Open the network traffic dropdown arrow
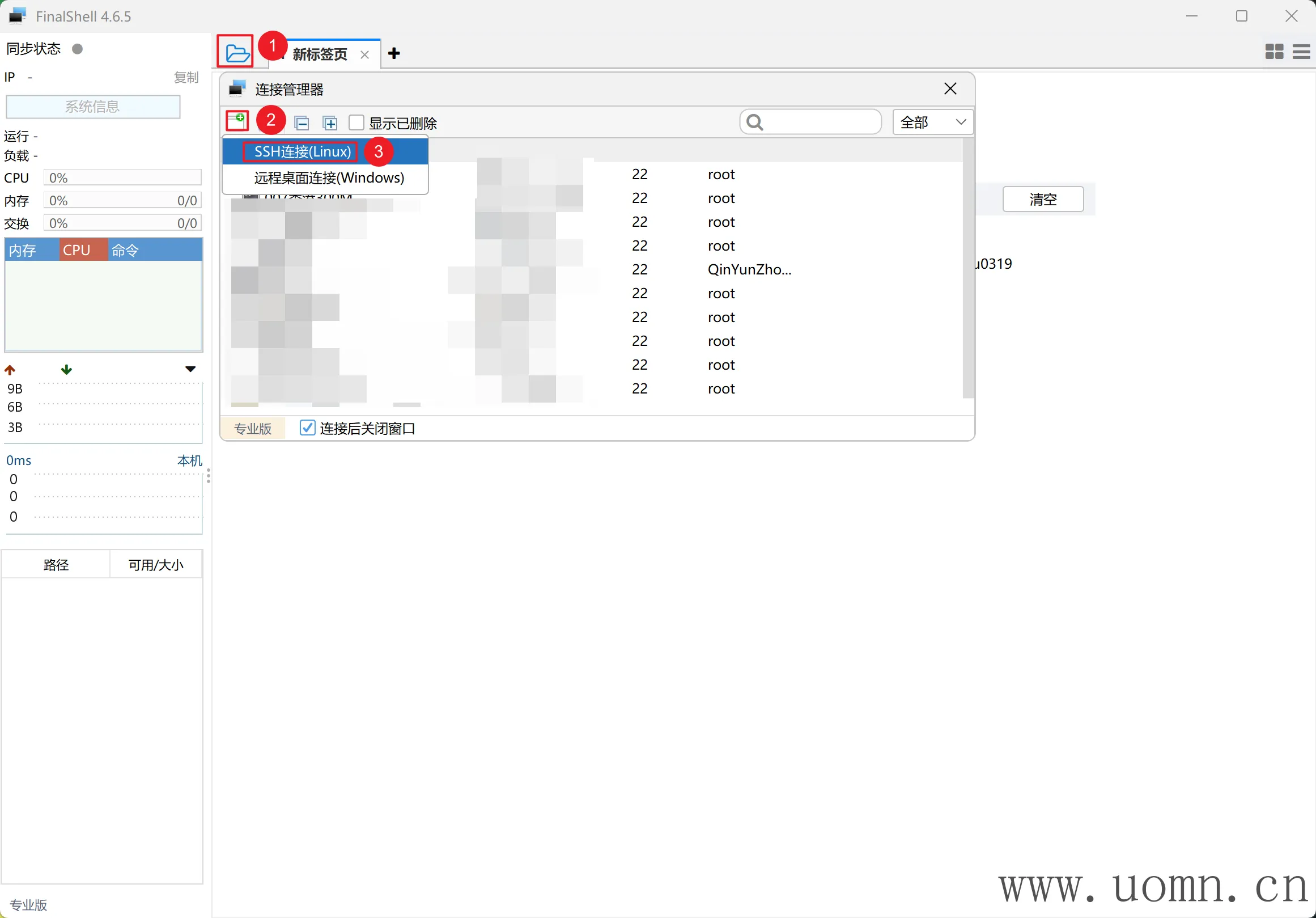Screen dimensions: 1316x918 190,369
